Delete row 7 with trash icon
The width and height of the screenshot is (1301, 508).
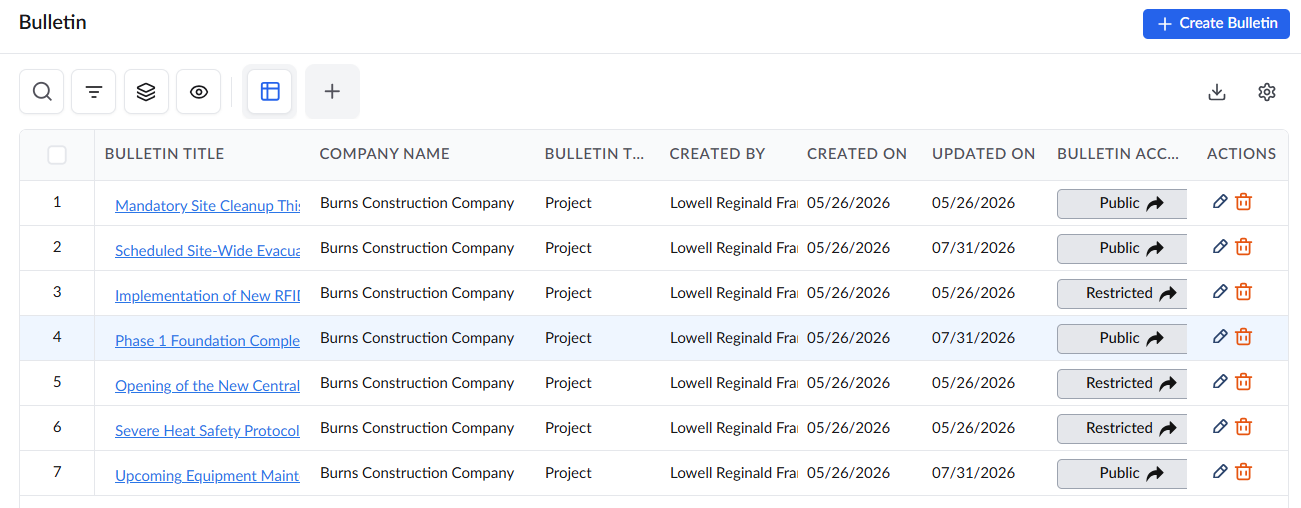[1243, 472]
